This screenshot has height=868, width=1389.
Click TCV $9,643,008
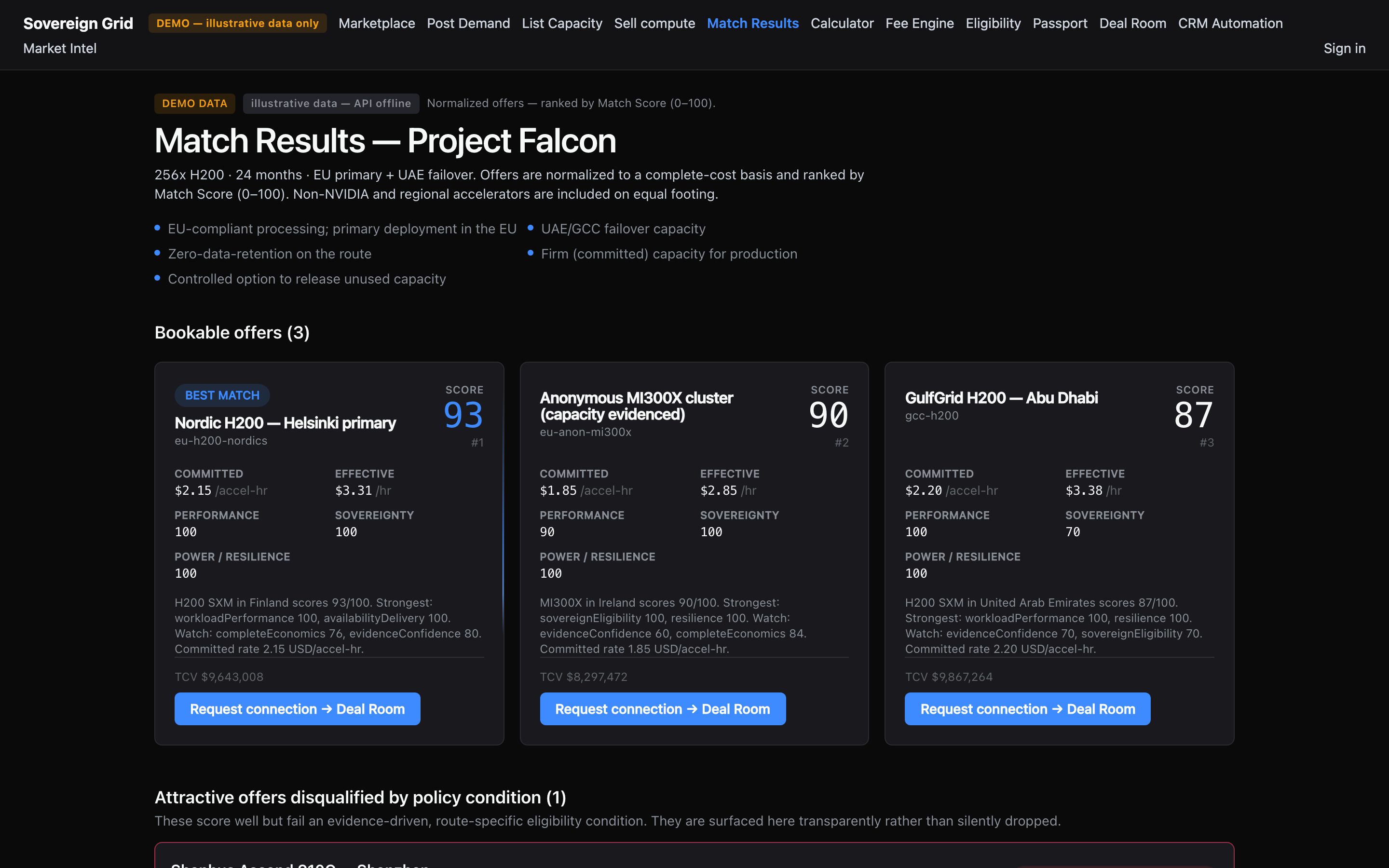coord(218,677)
